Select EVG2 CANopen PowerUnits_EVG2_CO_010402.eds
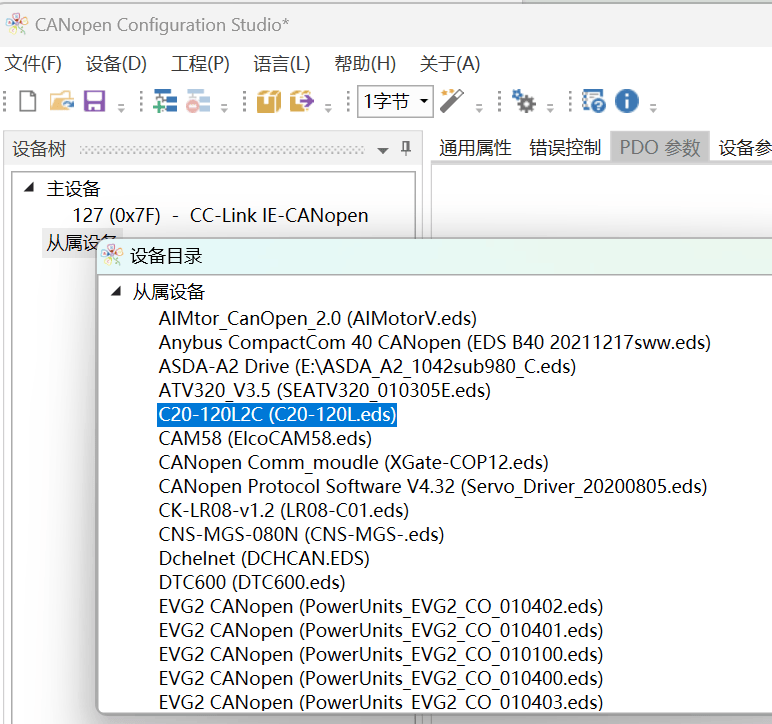The height and width of the screenshot is (724, 772). click(x=381, y=606)
